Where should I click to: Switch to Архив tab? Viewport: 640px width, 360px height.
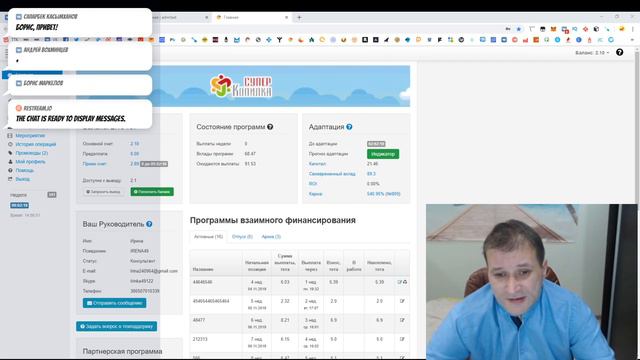click(x=271, y=237)
